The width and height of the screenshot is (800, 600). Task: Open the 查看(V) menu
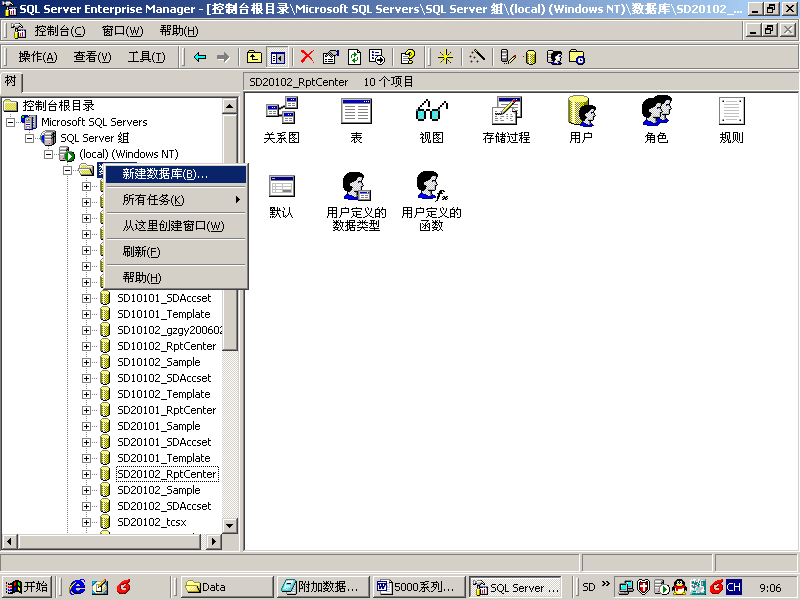[92, 57]
